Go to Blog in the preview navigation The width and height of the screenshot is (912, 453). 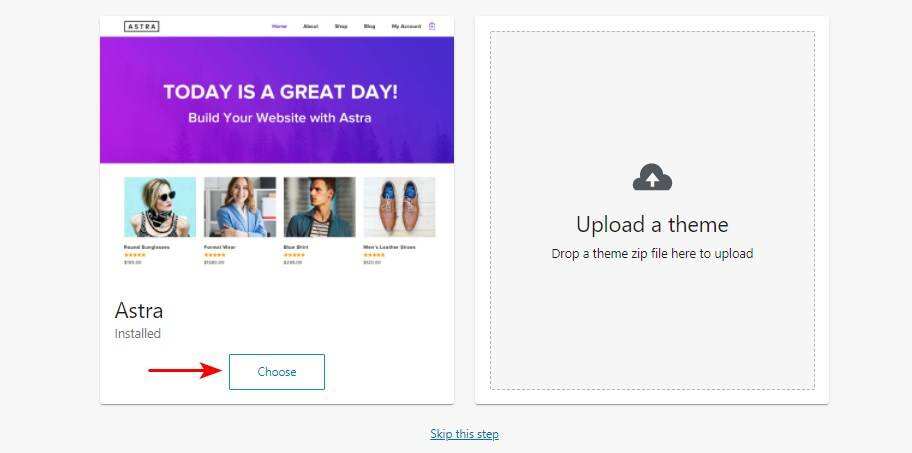(x=369, y=26)
